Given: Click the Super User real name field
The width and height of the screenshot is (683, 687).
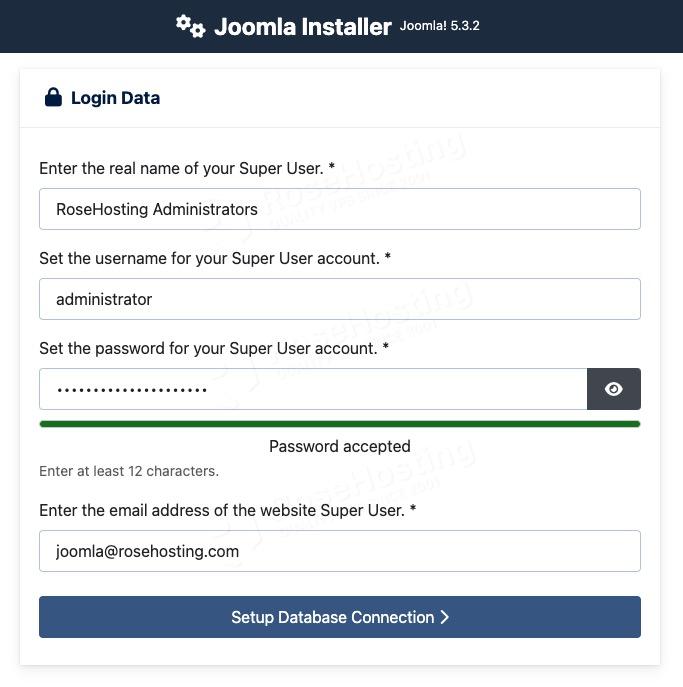Looking at the screenshot, I should coord(340,209).
